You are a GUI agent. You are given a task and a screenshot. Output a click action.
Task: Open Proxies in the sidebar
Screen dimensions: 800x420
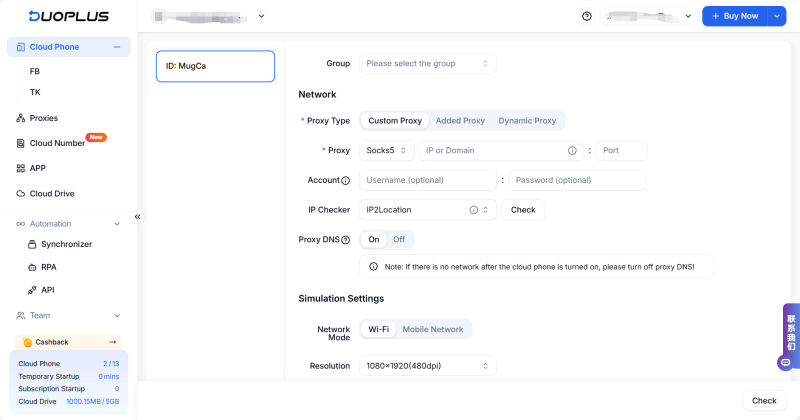pyautogui.click(x=43, y=118)
